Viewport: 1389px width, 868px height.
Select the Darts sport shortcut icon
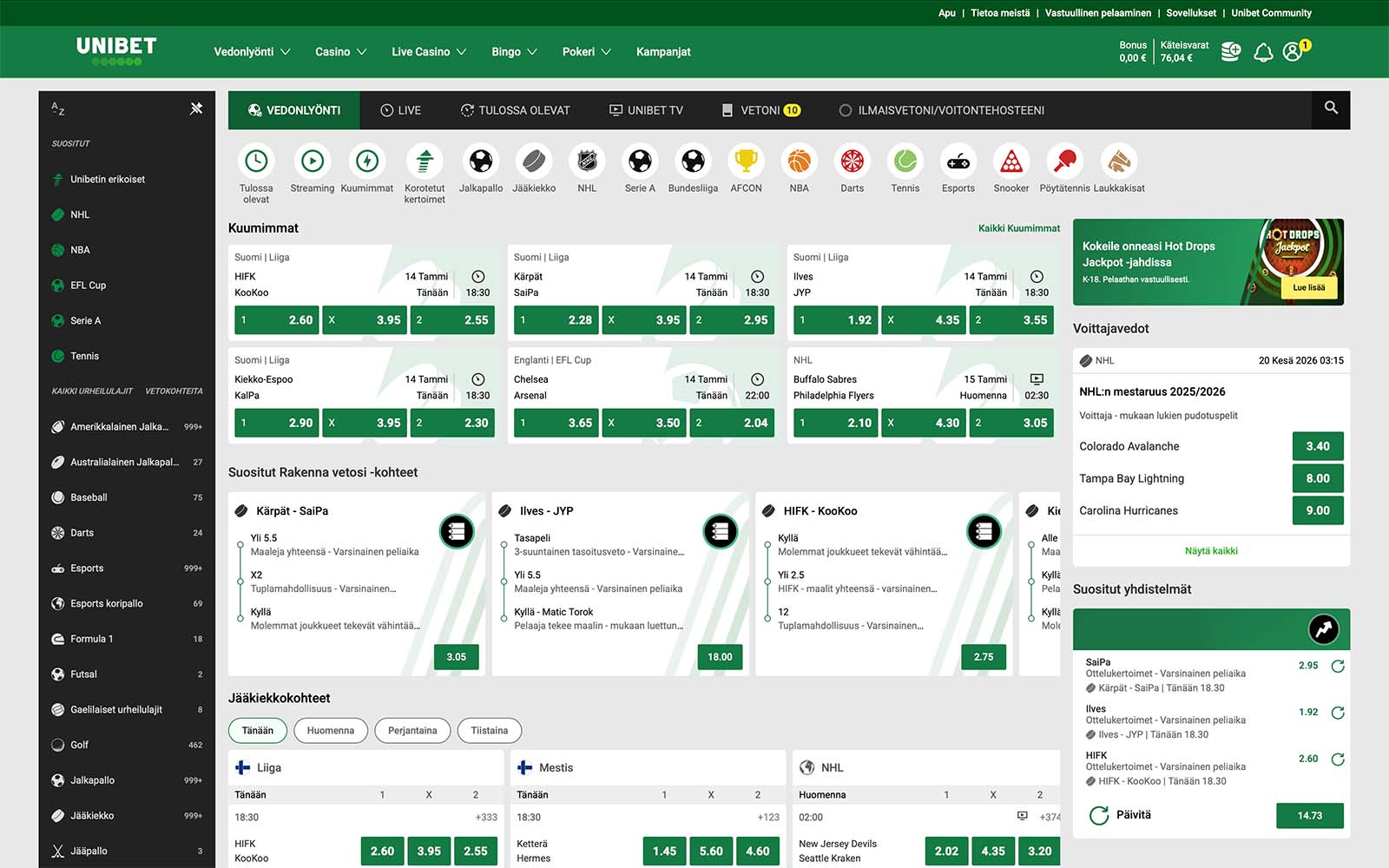point(852,161)
